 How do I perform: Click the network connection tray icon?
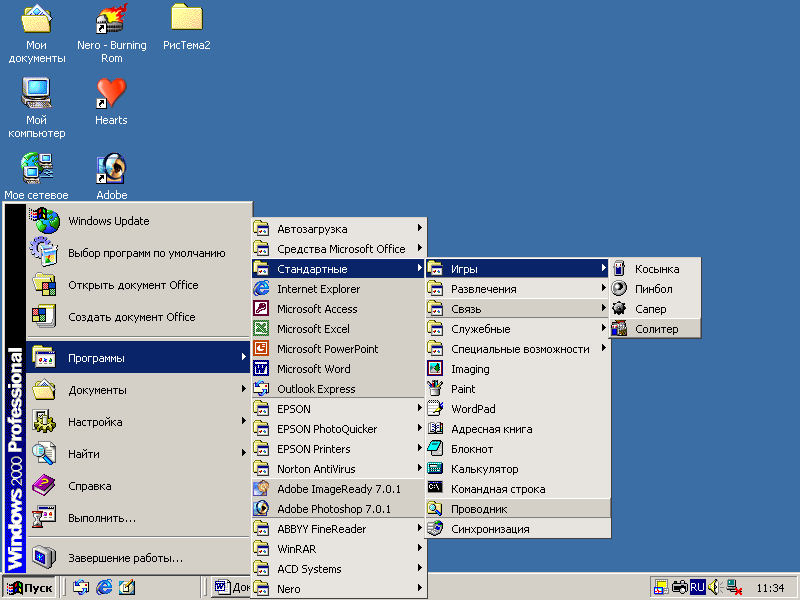tap(734, 587)
